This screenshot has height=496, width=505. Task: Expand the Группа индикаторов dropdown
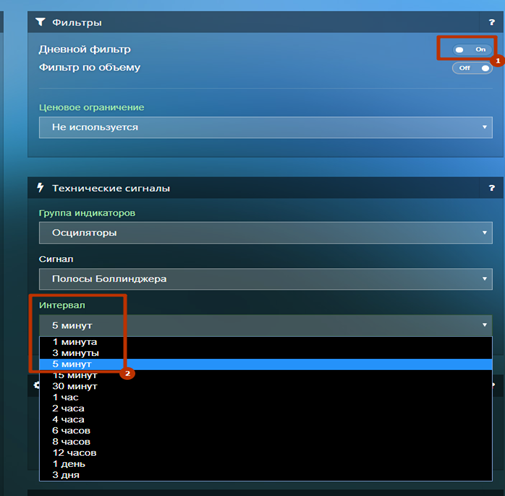click(266, 233)
